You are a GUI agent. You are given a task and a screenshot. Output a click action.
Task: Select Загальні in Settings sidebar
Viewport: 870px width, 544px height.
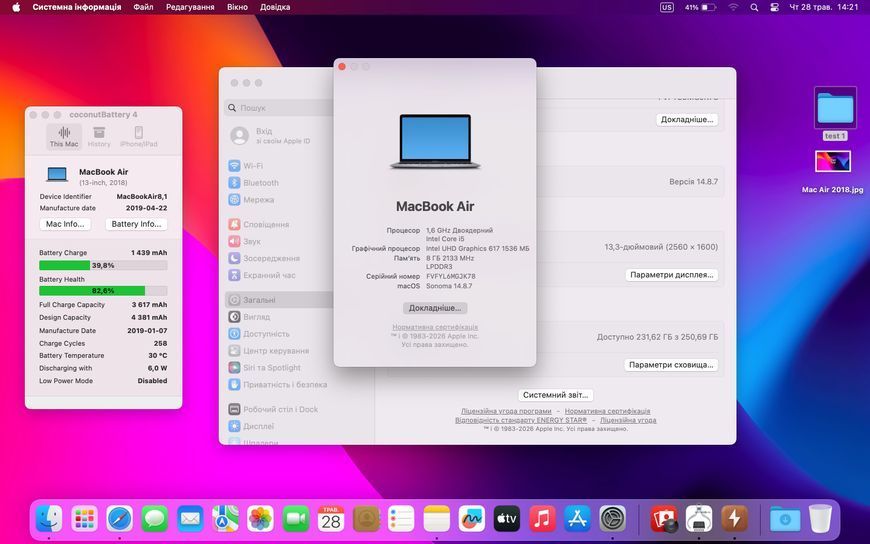pyautogui.click(x=279, y=300)
